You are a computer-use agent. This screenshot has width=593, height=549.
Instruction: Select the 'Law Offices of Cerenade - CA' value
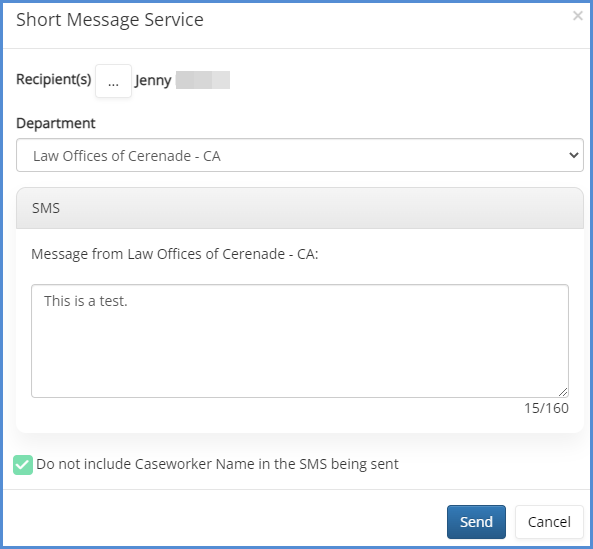pyautogui.click(x=127, y=156)
